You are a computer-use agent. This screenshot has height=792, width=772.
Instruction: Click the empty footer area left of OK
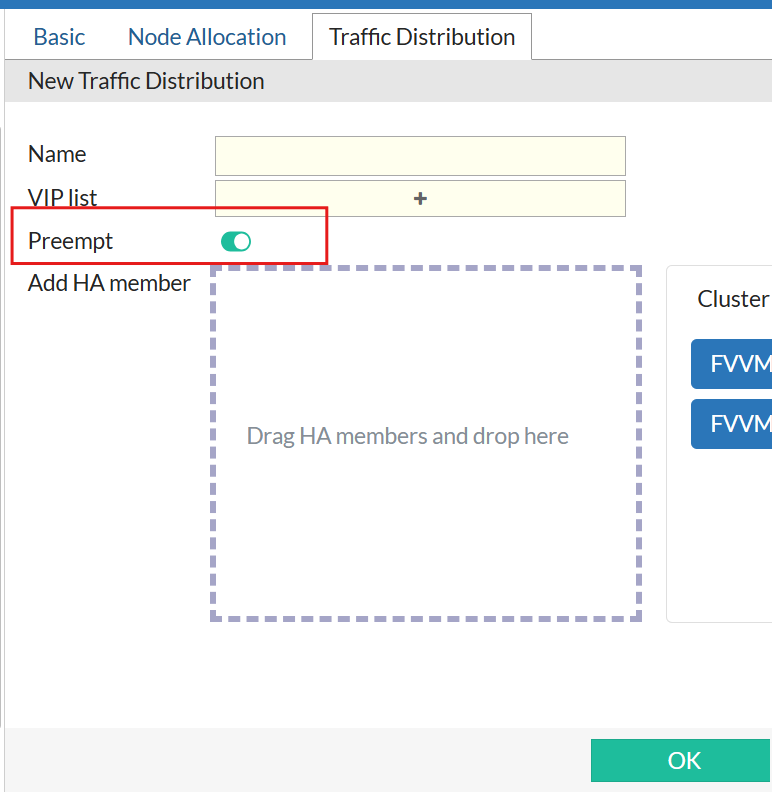tap(300, 760)
